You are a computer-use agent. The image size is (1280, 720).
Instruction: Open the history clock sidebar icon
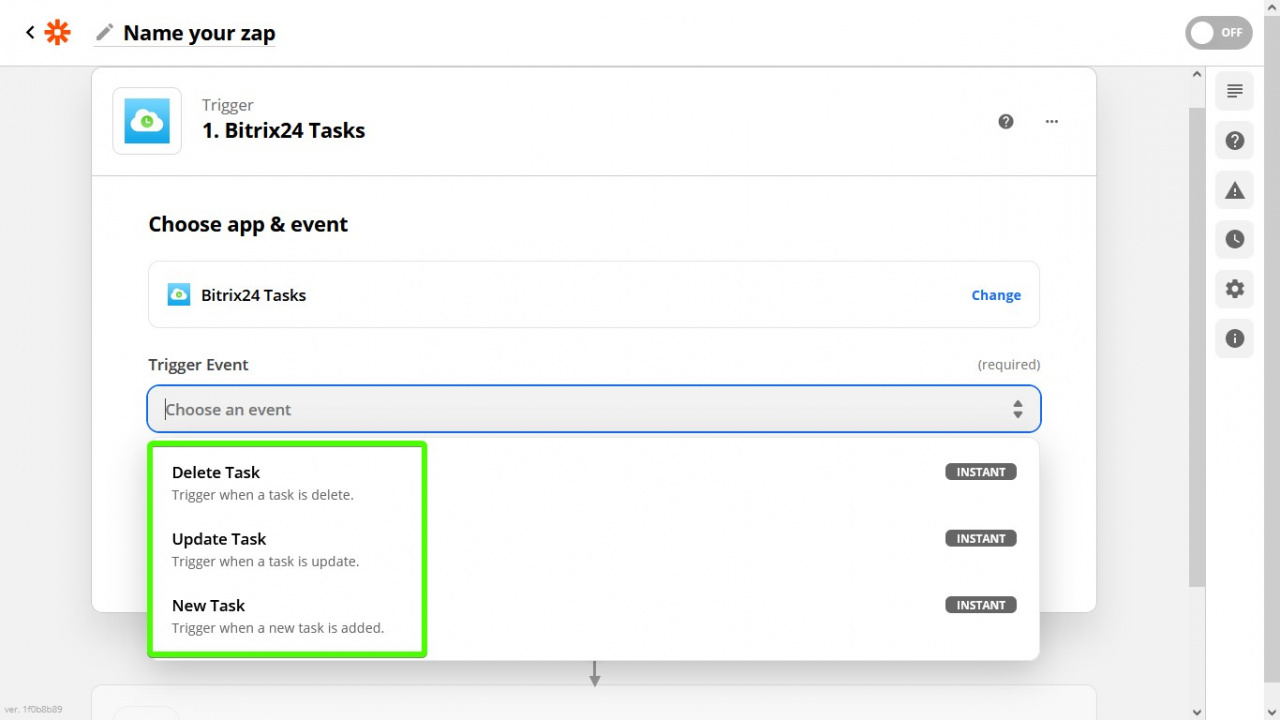(1235, 239)
